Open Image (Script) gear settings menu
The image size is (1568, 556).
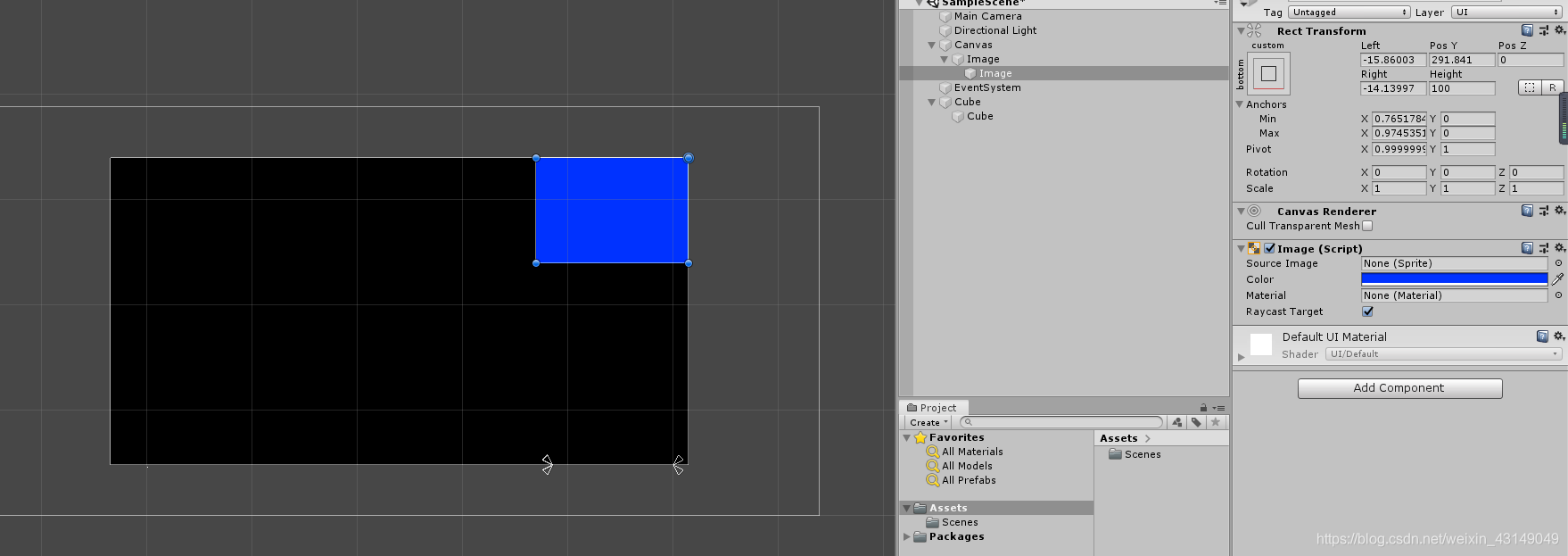[x=1559, y=248]
